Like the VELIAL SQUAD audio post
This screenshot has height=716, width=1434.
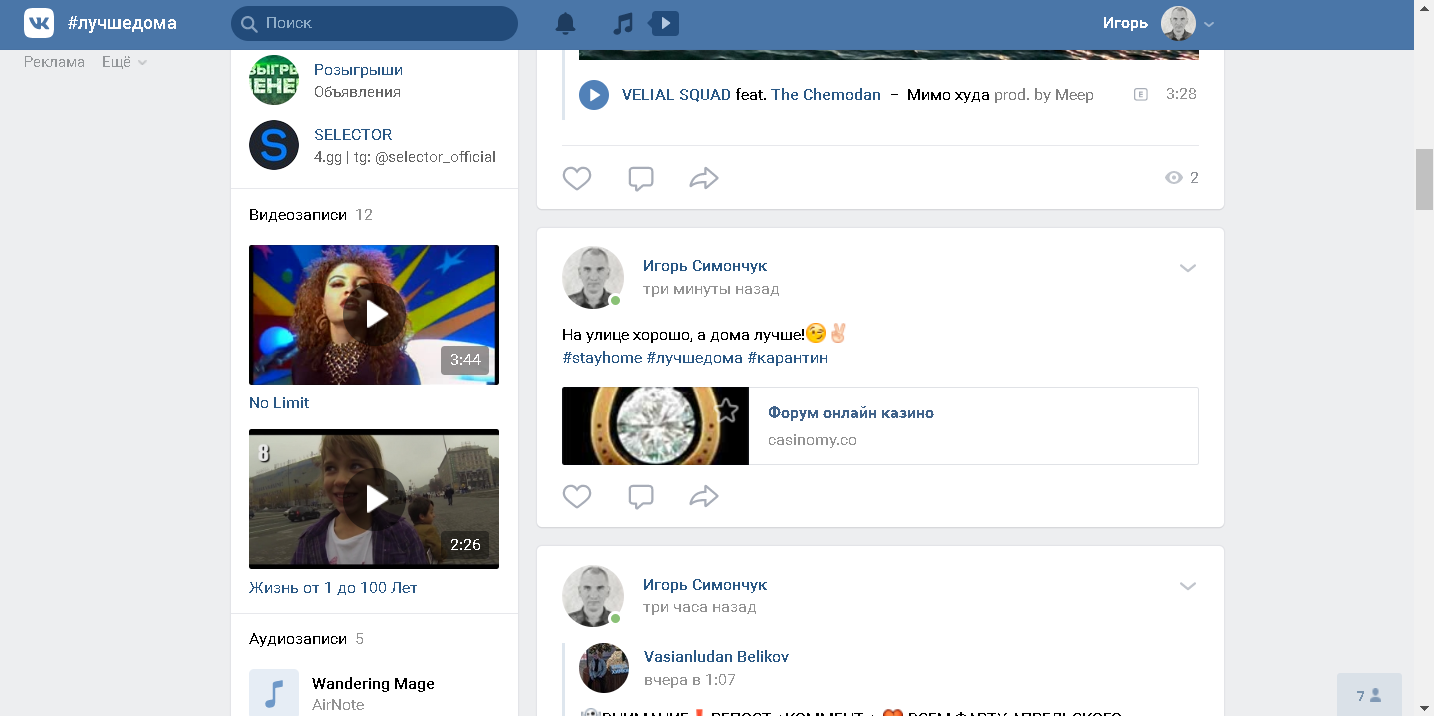pos(577,178)
